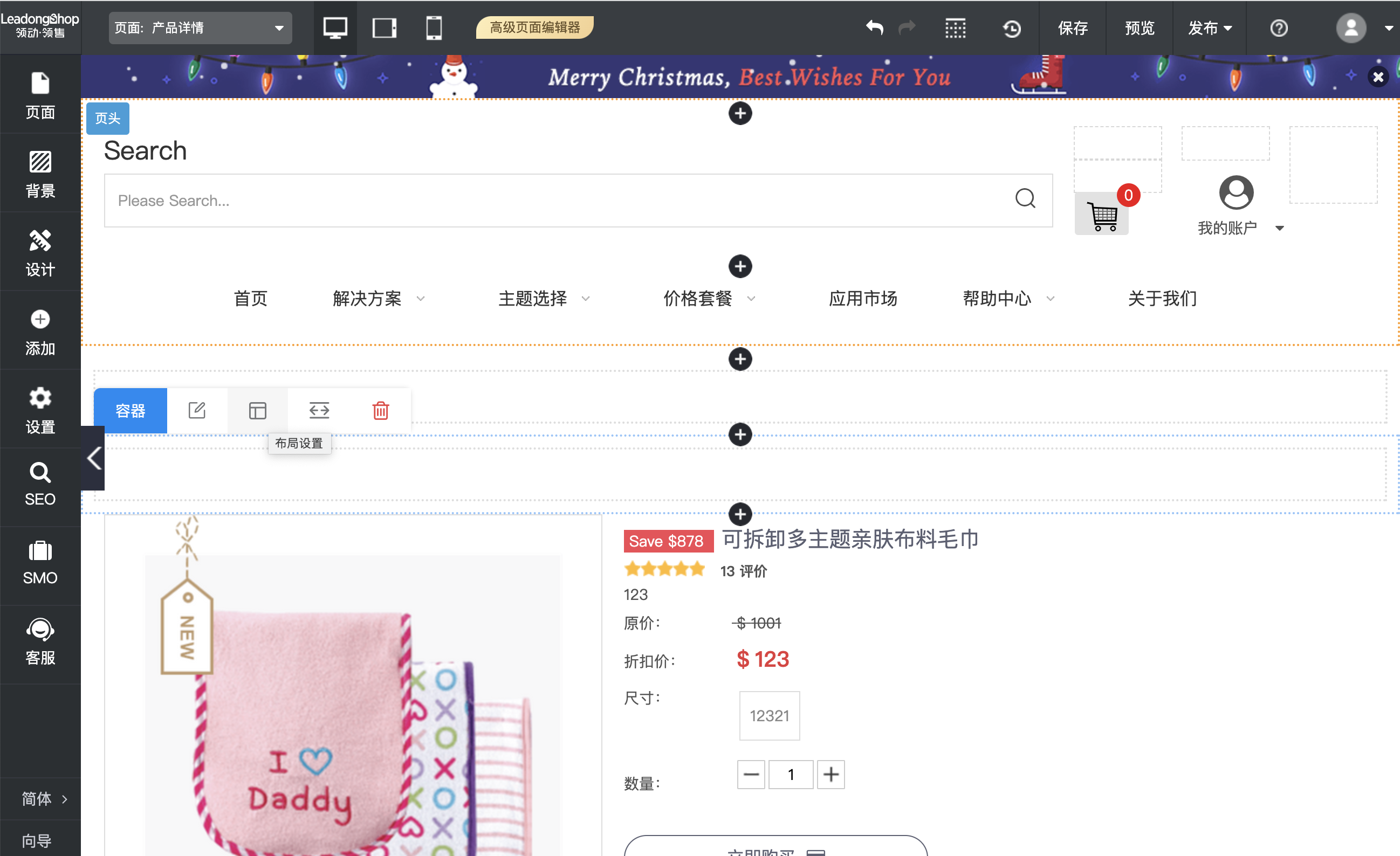Expand the 发布 publish dropdown
Viewport: 1400px width, 856px height.
(x=1209, y=28)
